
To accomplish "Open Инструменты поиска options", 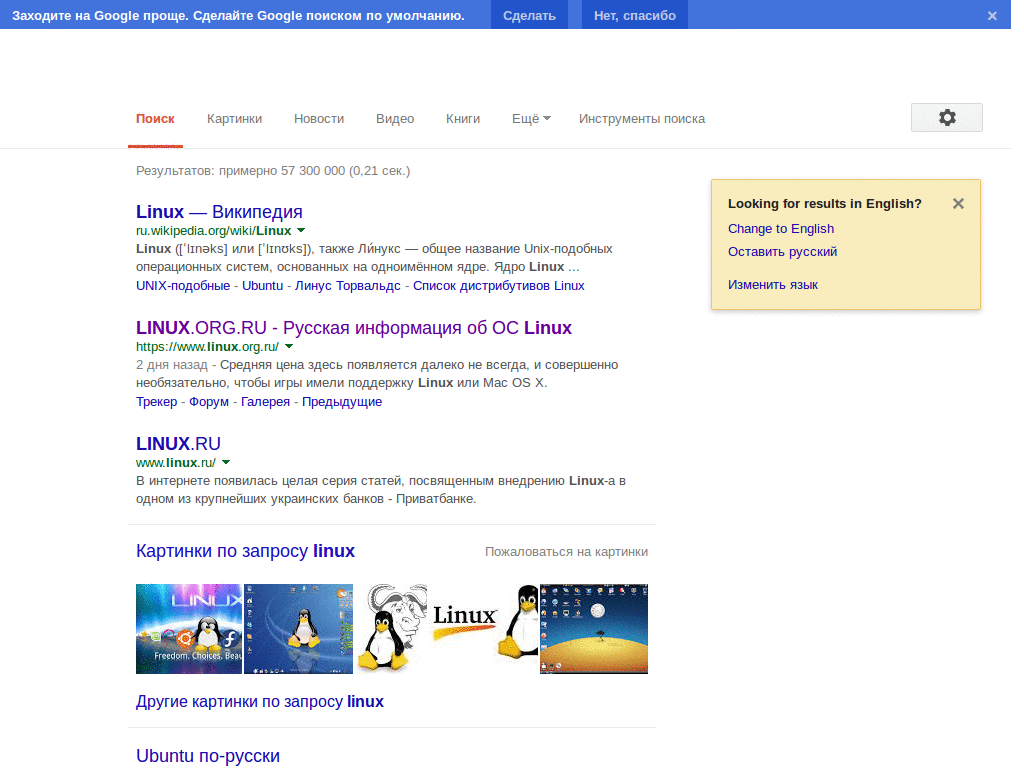I will pos(642,119).
